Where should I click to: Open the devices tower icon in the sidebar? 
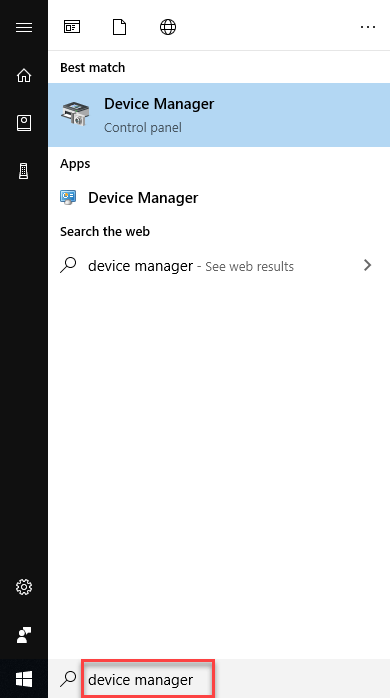24,171
